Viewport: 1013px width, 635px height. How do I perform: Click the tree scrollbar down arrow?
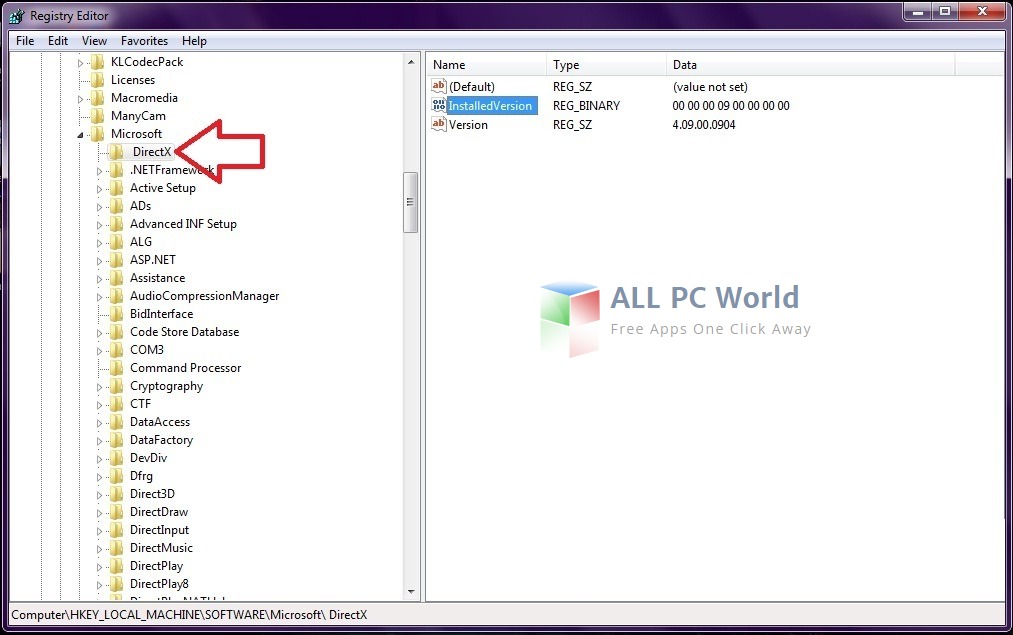click(411, 592)
